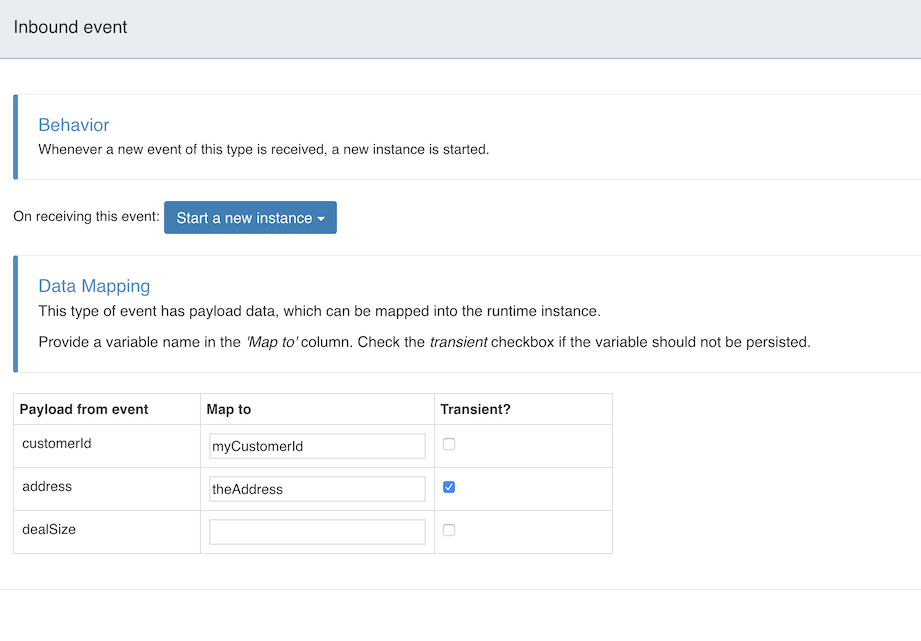Select the 'Behavior' section heading

coord(74,125)
